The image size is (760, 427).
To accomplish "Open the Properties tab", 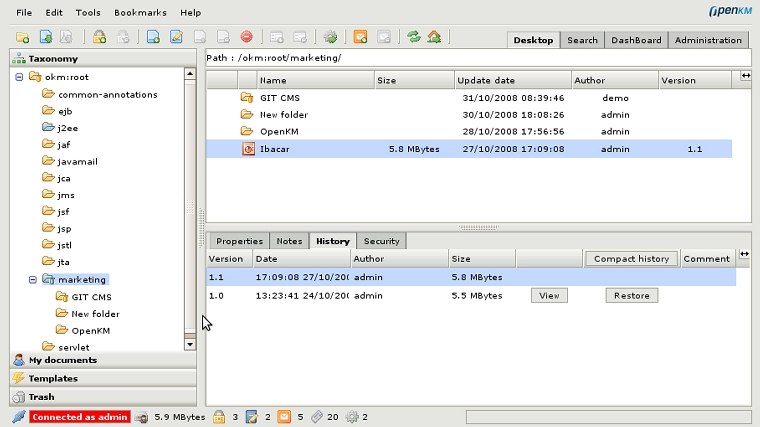I will point(239,241).
